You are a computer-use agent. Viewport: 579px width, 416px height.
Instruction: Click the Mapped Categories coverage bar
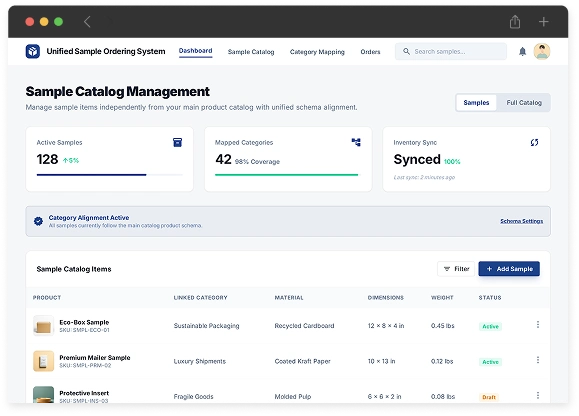287,175
